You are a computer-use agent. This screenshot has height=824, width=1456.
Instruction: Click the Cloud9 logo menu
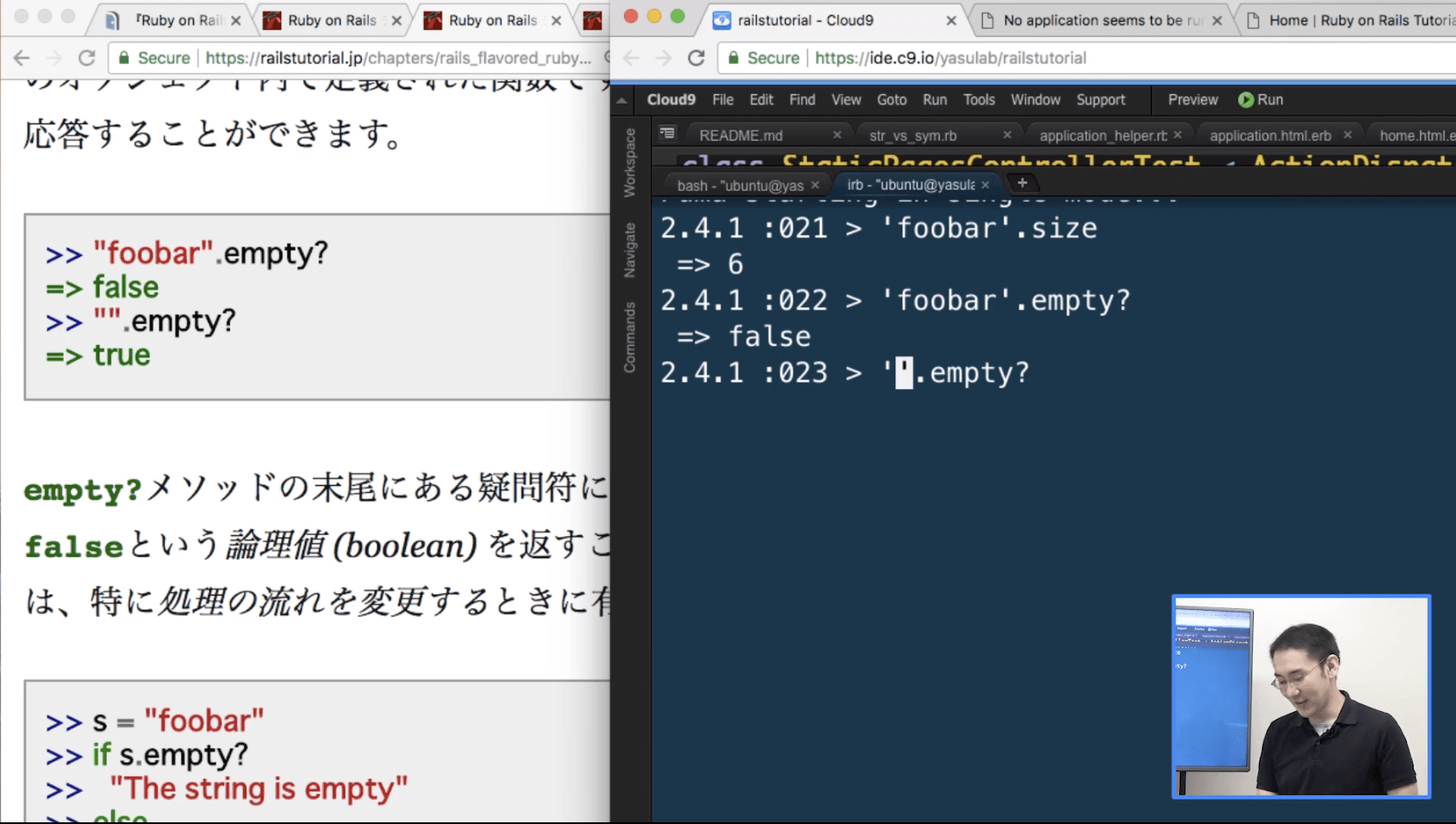(x=671, y=100)
